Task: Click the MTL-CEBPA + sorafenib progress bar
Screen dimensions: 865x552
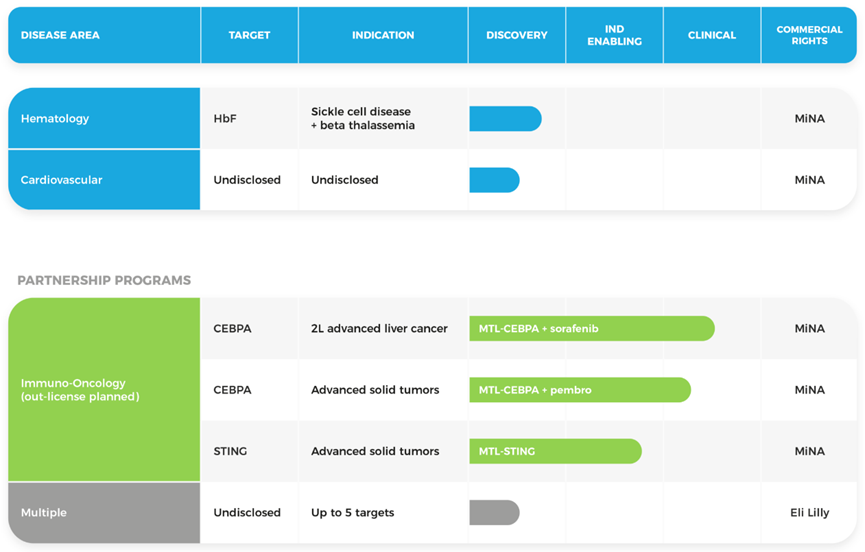Action: [591, 328]
